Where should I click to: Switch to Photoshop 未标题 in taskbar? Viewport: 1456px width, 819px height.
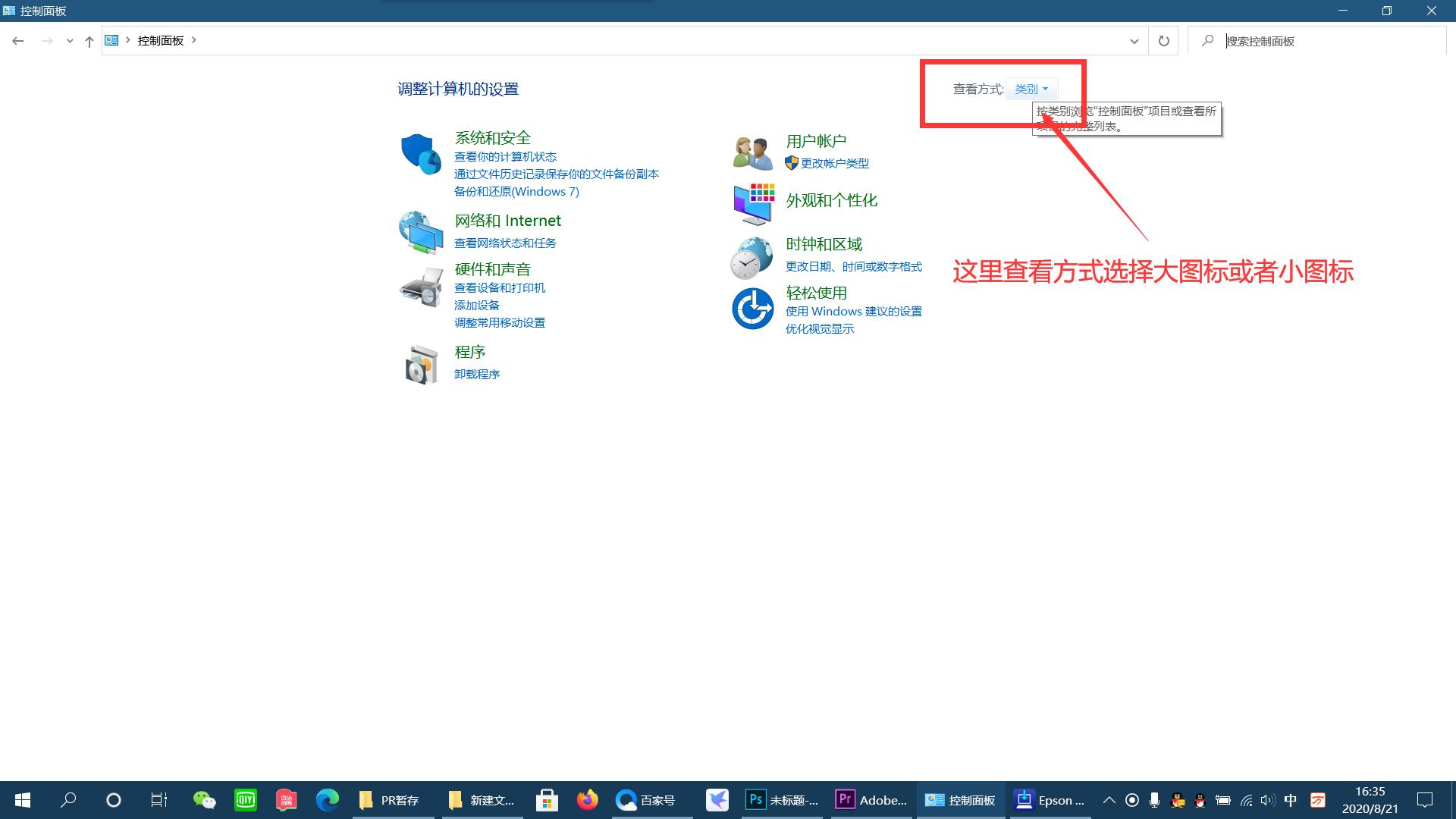[781, 800]
